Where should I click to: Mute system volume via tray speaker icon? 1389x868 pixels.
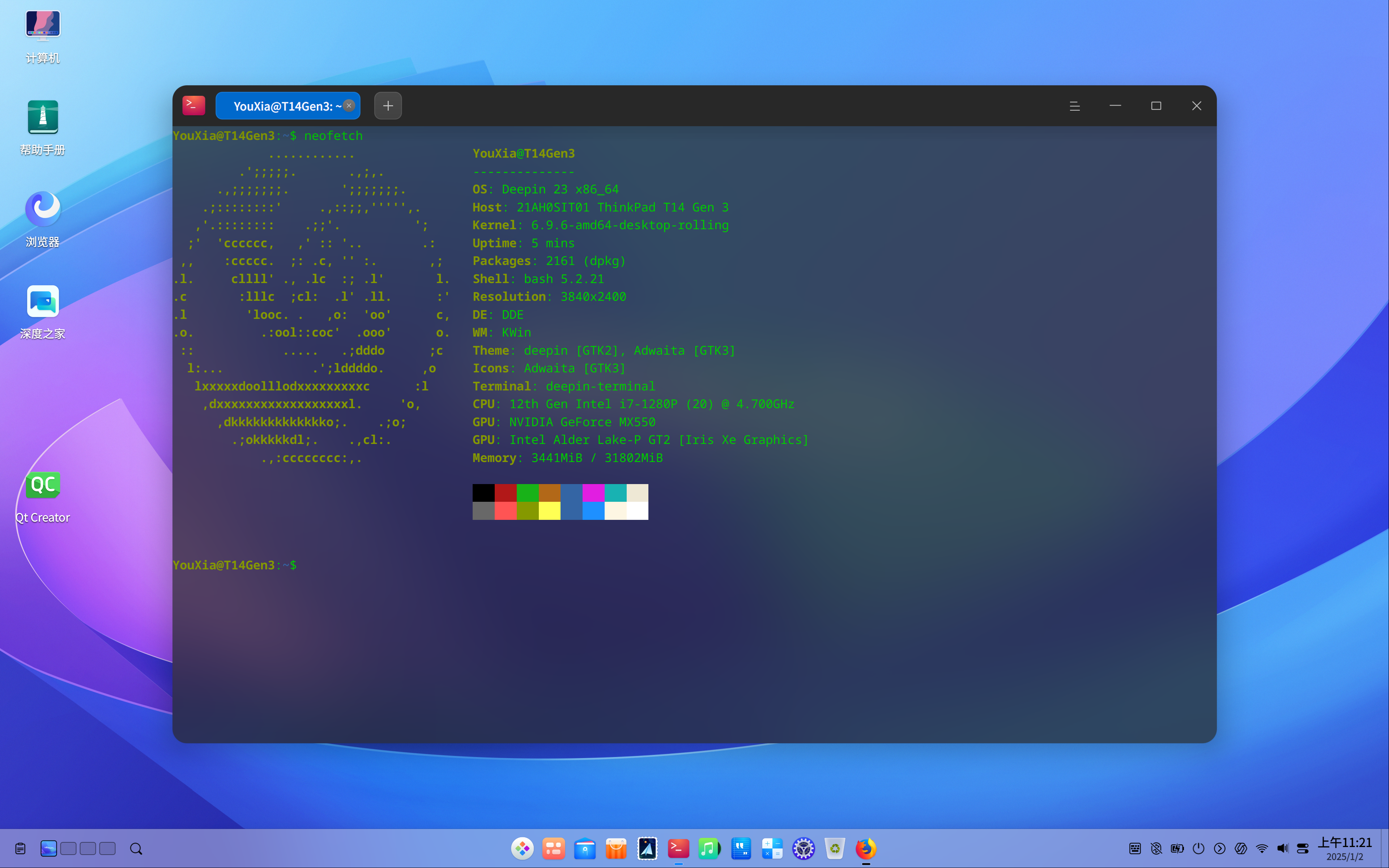tap(1283, 848)
